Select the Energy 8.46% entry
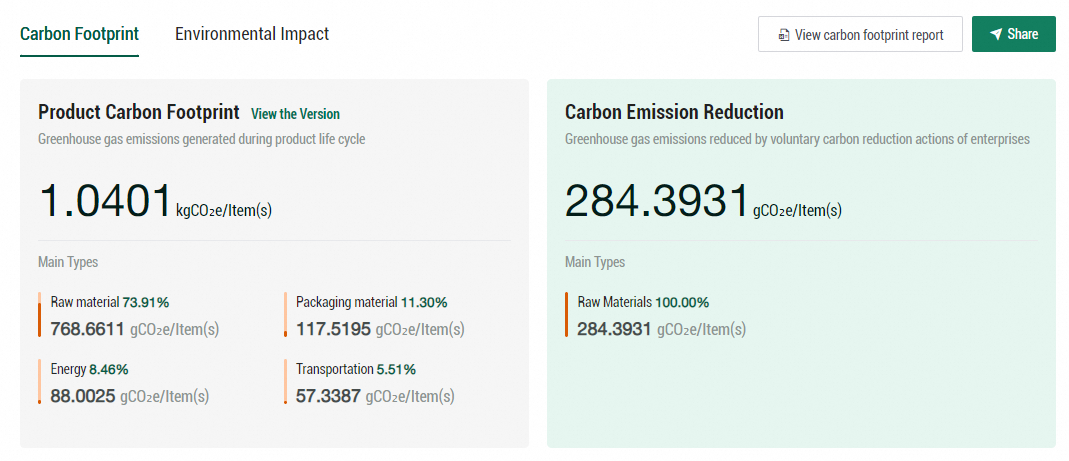 pos(89,369)
